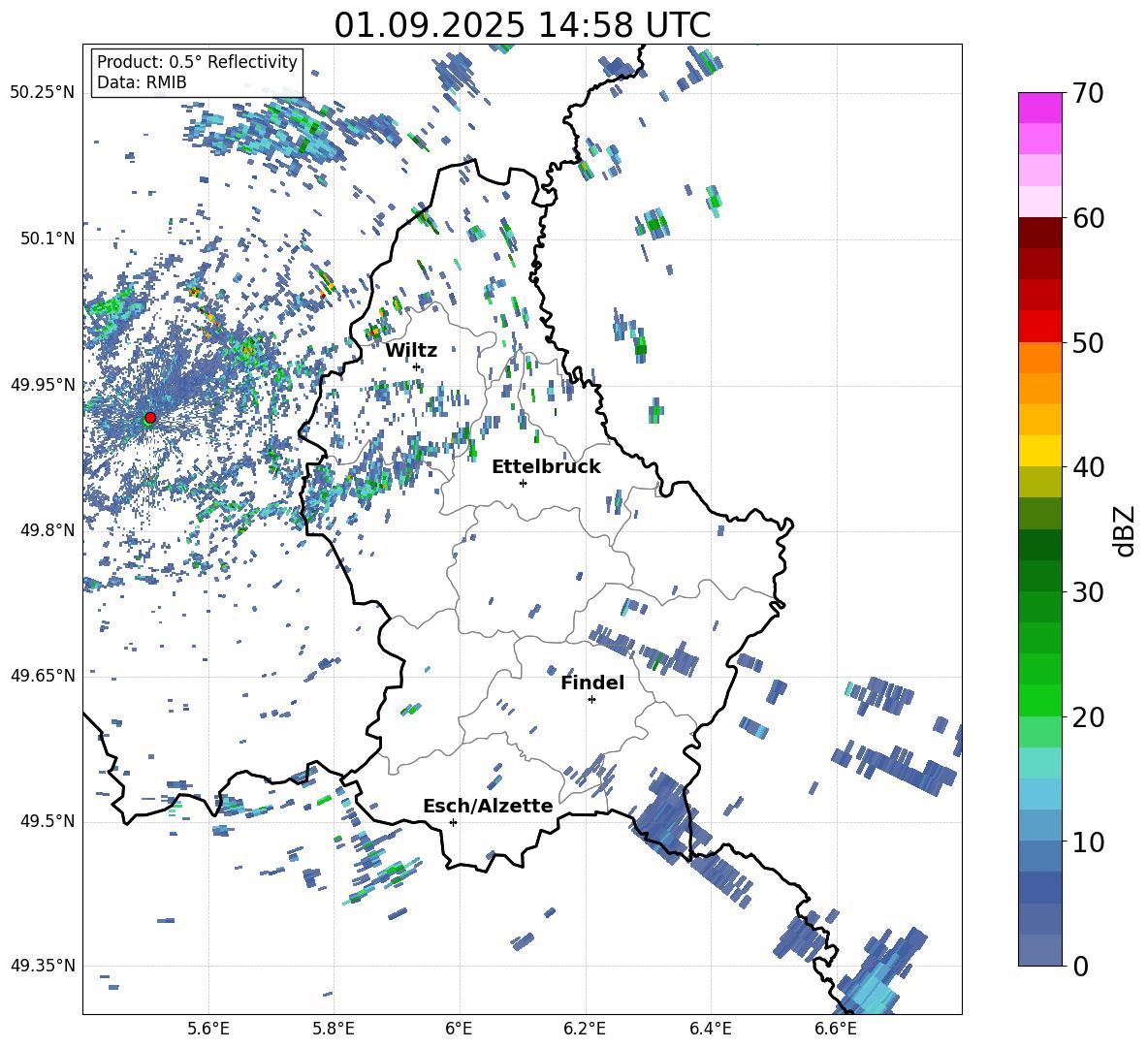The height and width of the screenshot is (1048, 1148).
Task: Click the Wiltz city label
Action: (411, 351)
